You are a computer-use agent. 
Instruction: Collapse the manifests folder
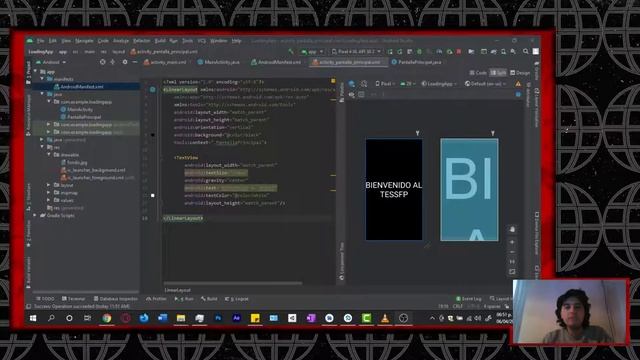[x=42, y=79]
